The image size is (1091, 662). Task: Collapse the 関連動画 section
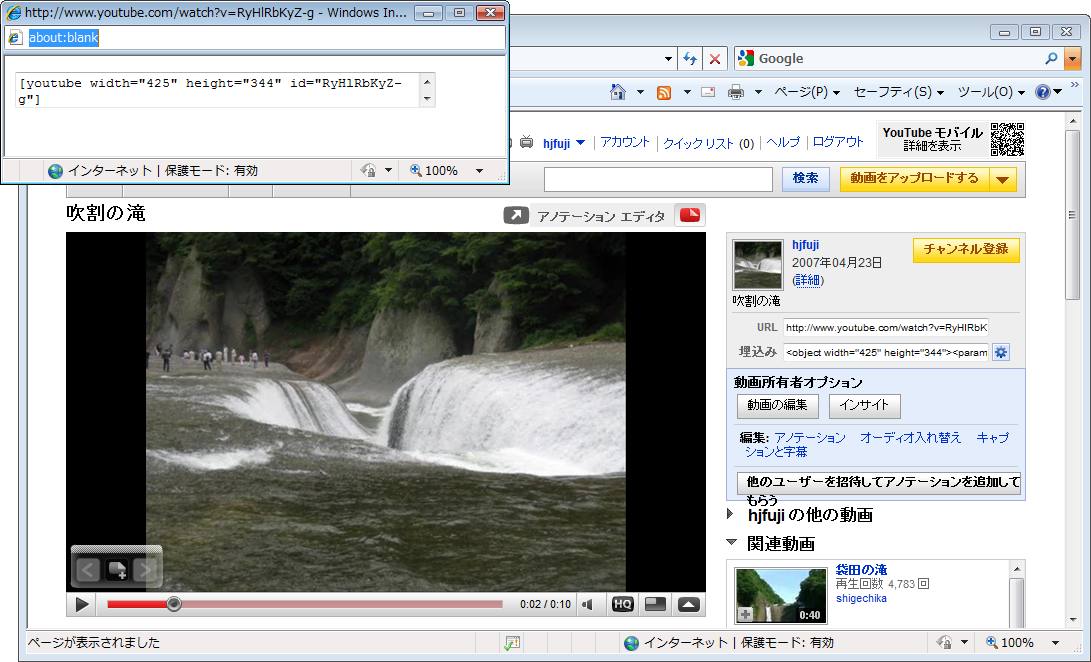(731, 542)
